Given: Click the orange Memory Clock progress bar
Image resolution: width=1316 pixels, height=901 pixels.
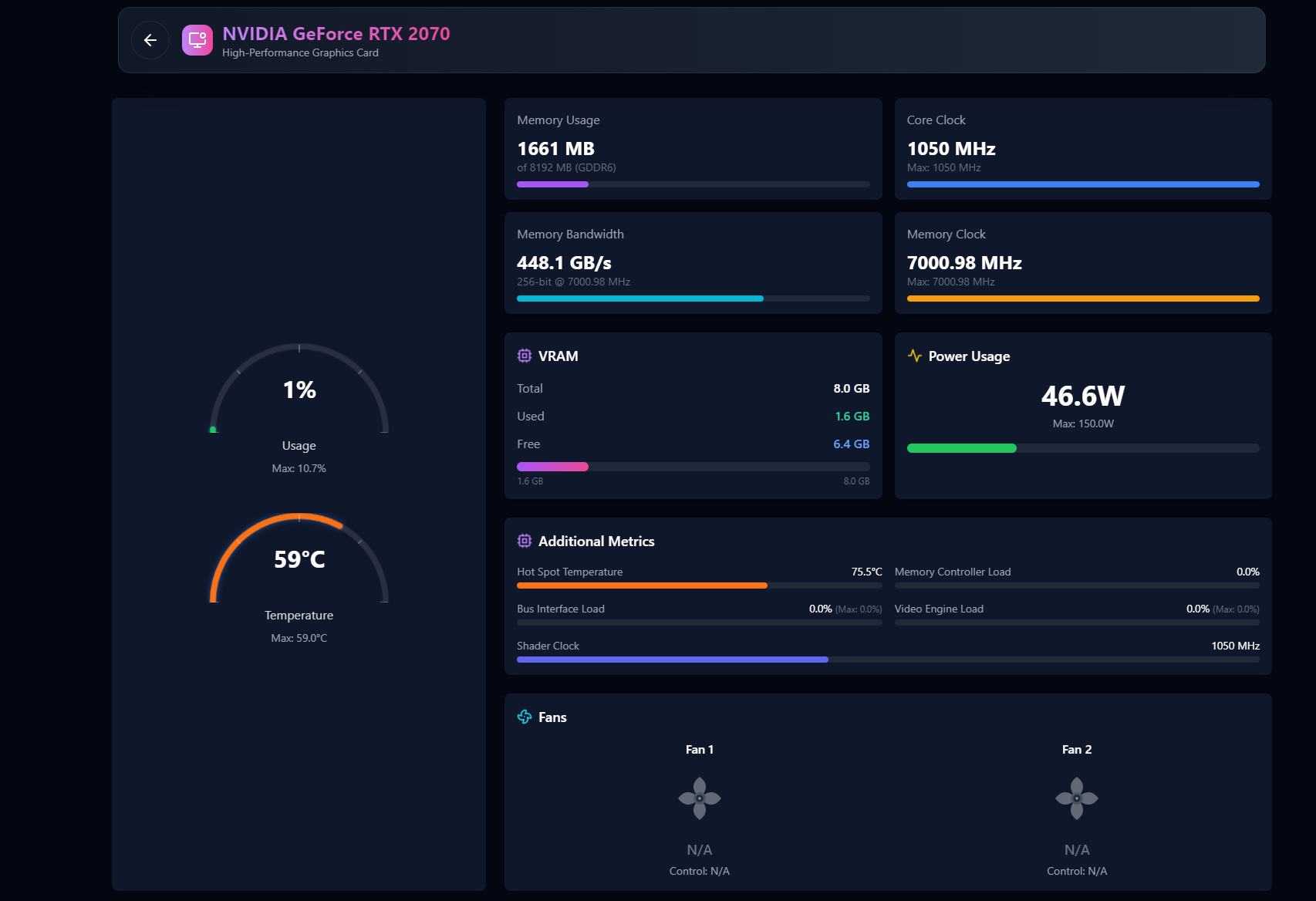Looking at the screenshot, I should 1082,298.
